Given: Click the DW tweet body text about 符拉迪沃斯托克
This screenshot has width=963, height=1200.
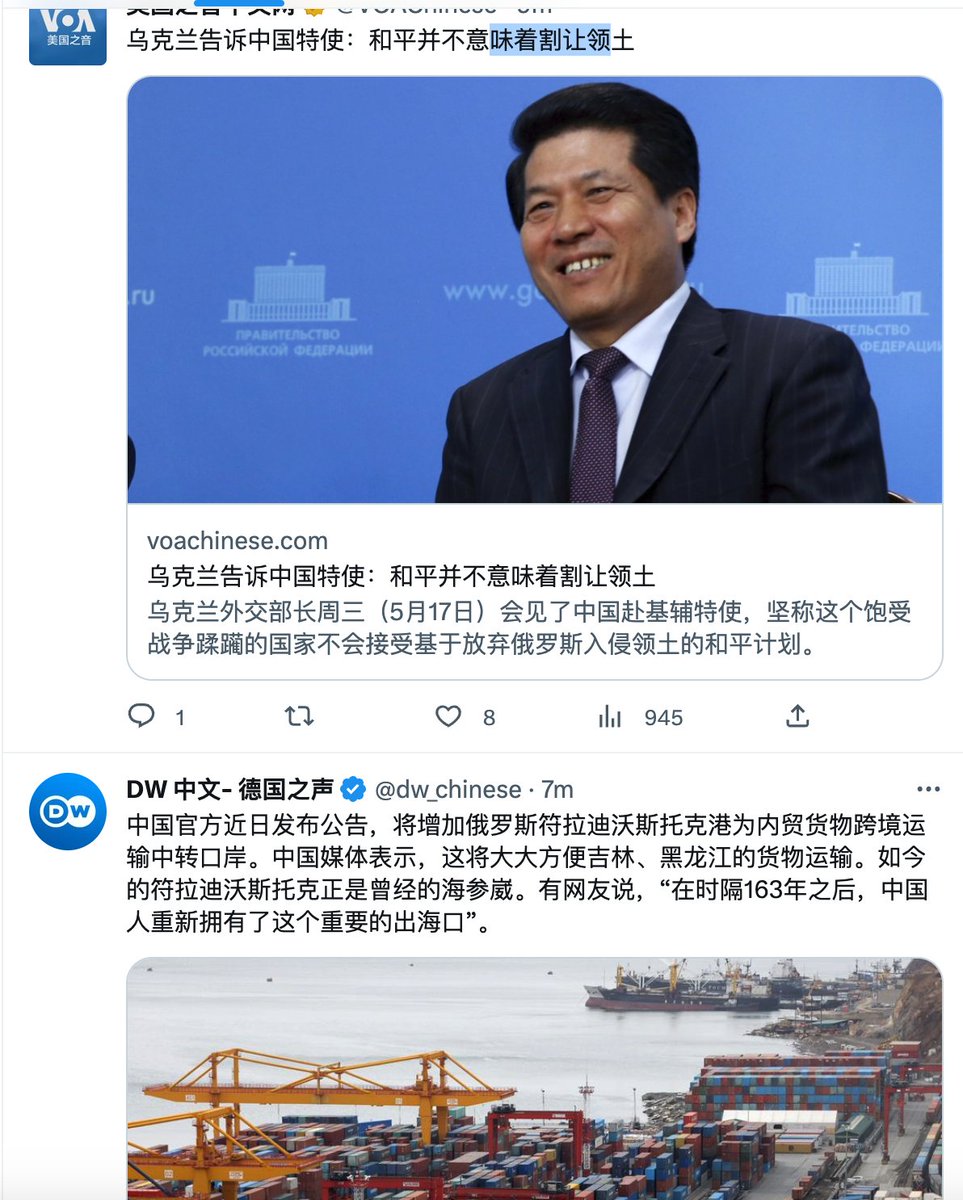Looking at the screenshot, I should pyautogui.click(x=527, y=873).
